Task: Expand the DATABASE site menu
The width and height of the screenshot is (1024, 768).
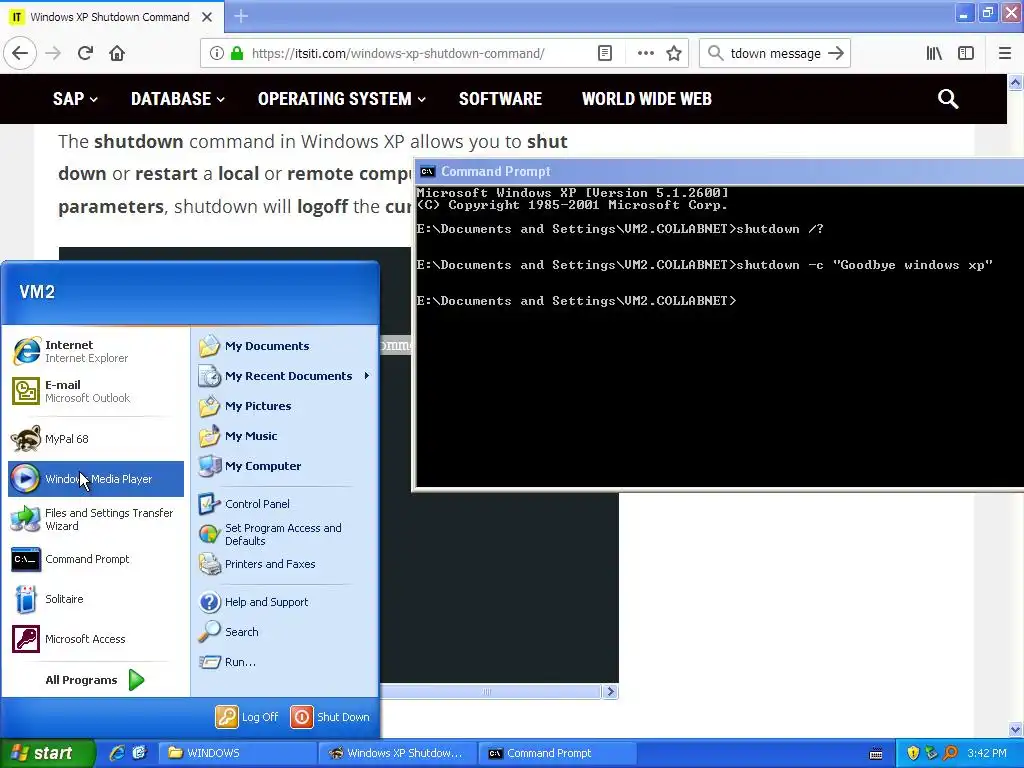Action: 178,99
